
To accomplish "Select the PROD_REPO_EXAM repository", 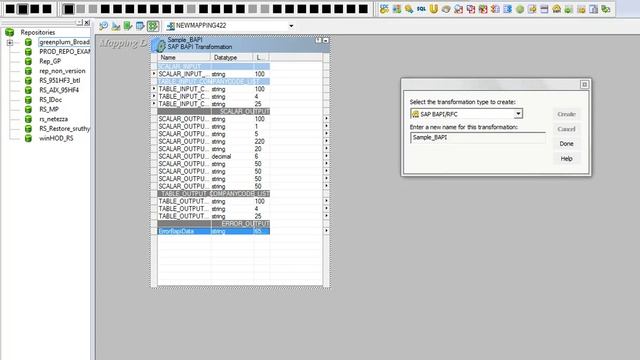I will click(64, 52).
